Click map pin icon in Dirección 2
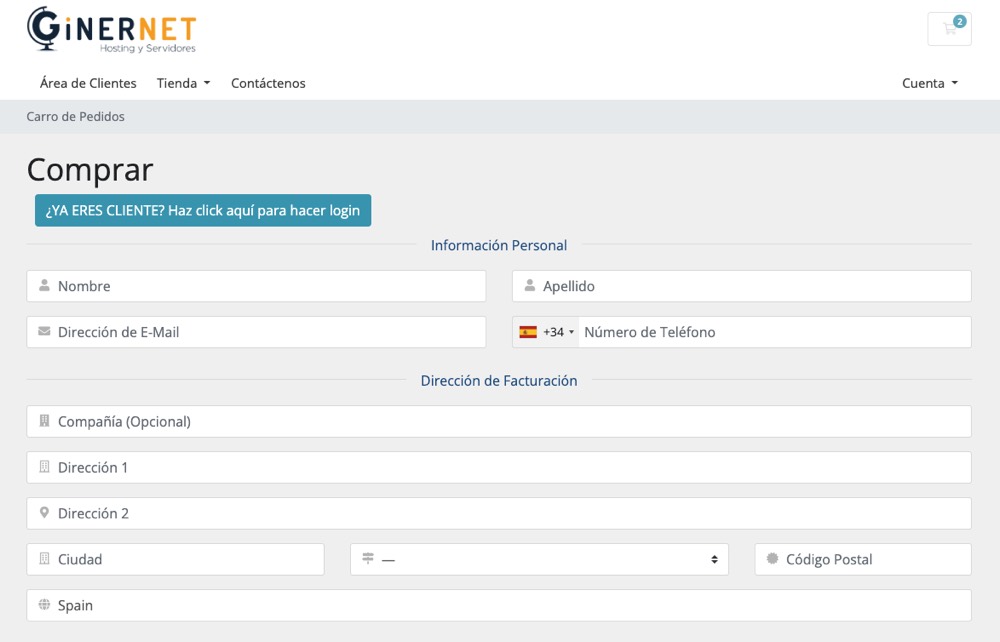 (44, 513)
